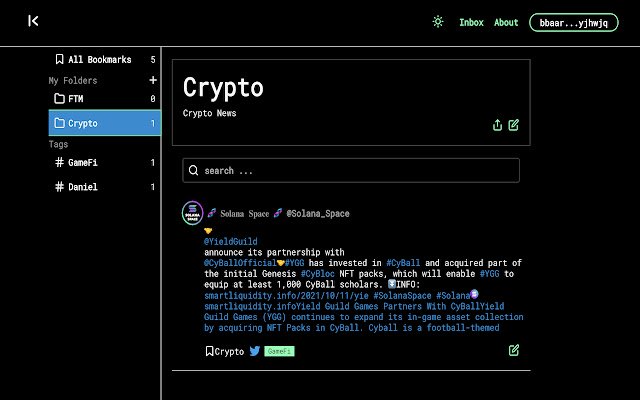Edit the Crypto folder details

pos(513,125)
